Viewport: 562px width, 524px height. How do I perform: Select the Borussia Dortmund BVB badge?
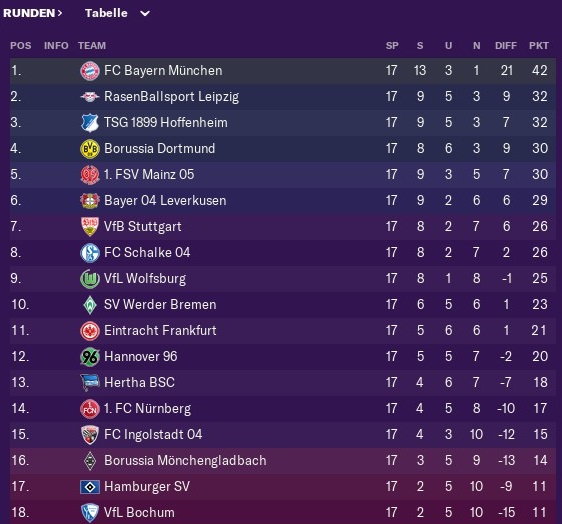pos(90,149)
